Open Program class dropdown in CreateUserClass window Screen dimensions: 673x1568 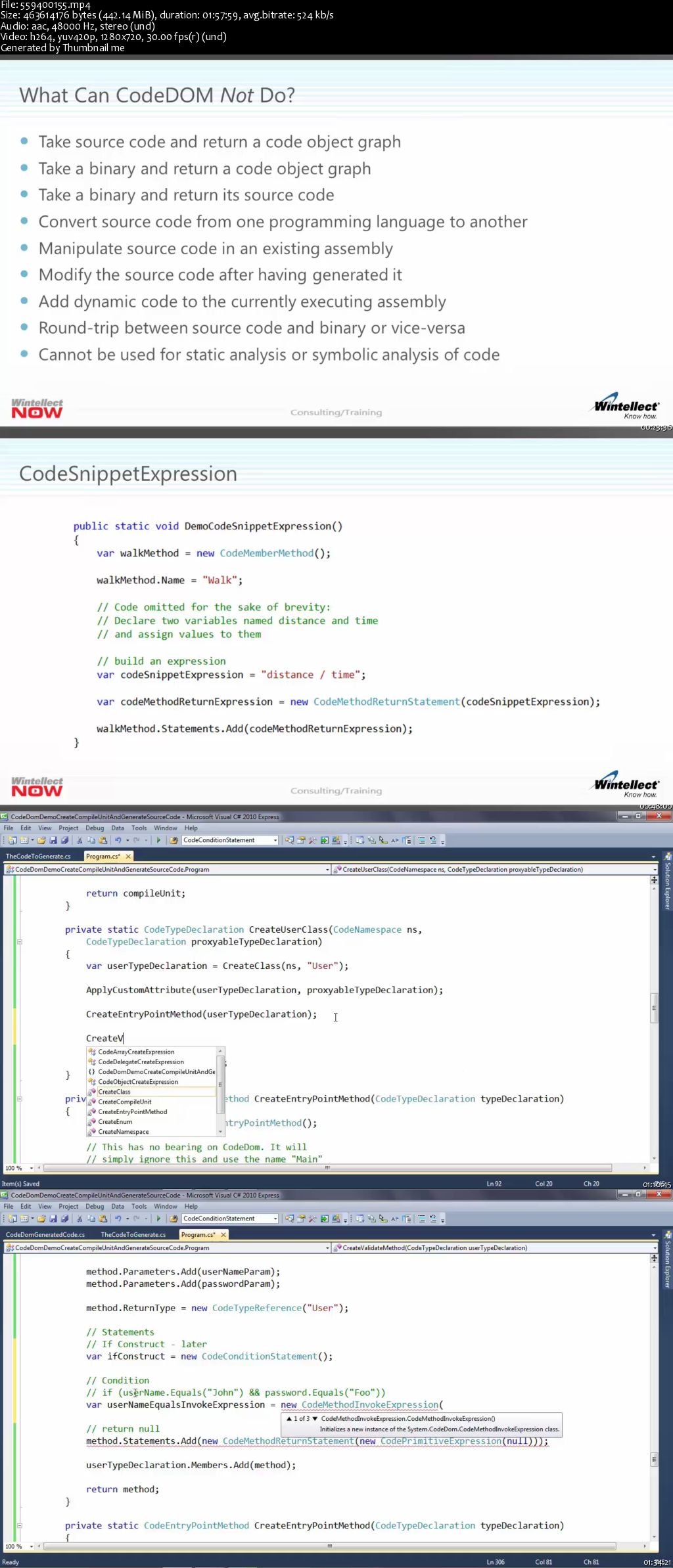coord(327,870)
